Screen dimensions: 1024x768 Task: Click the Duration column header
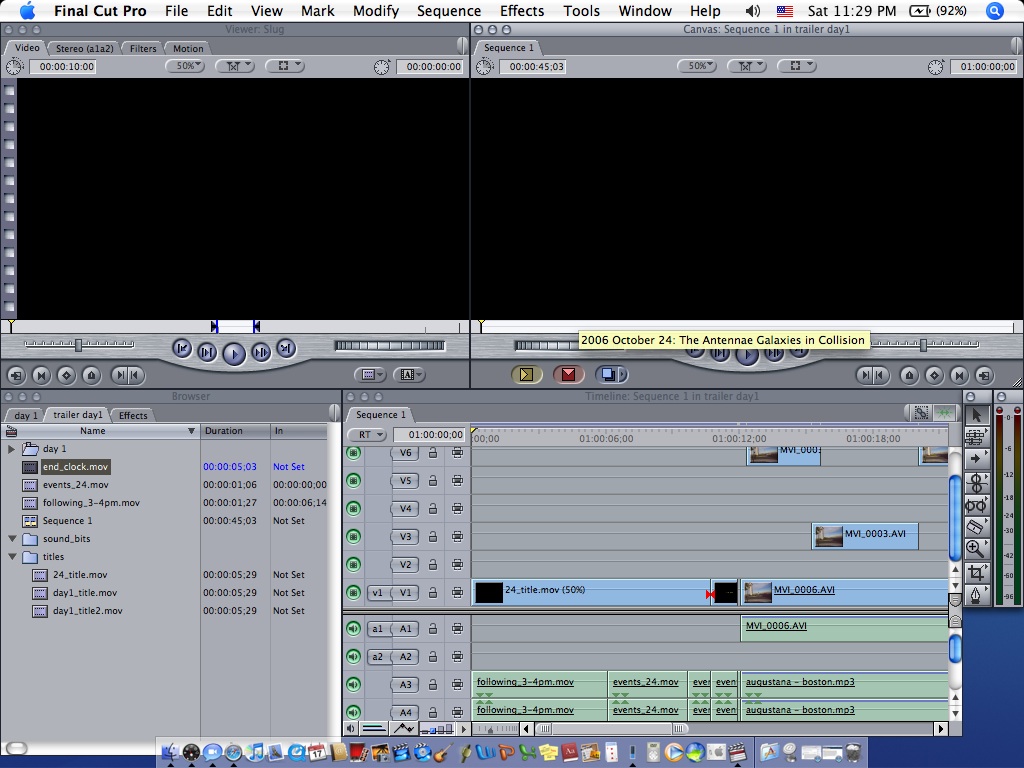coord(235,431)
